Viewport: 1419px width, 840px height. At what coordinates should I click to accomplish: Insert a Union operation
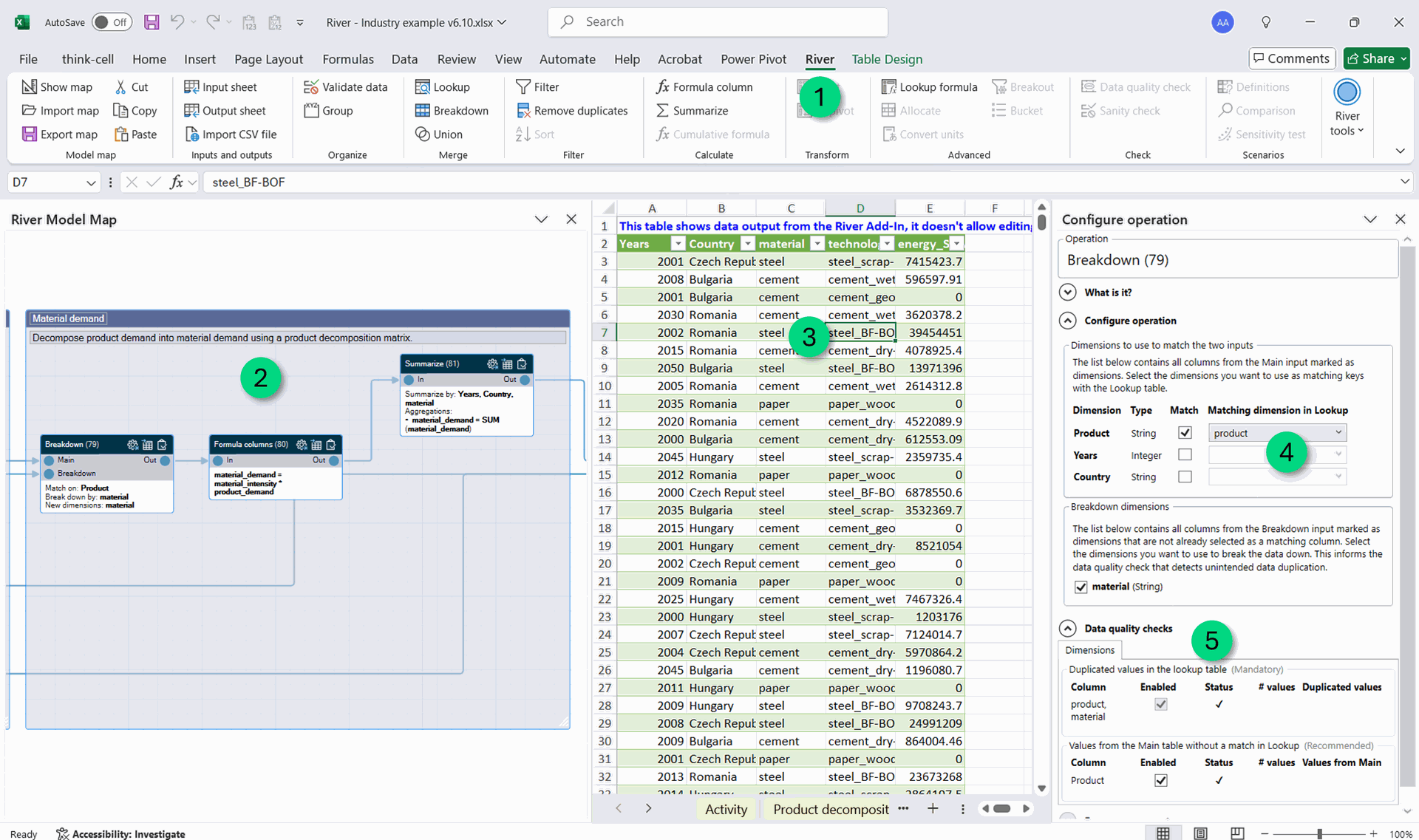click(438, 134)
